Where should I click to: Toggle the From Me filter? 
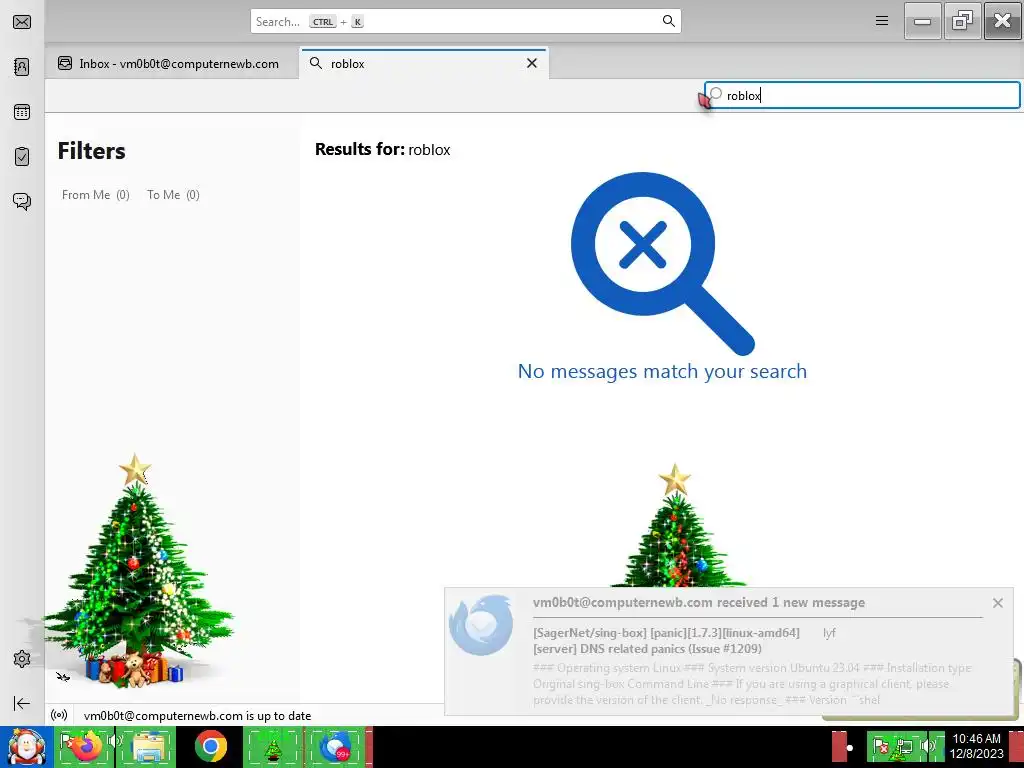[x=95, y=195]
